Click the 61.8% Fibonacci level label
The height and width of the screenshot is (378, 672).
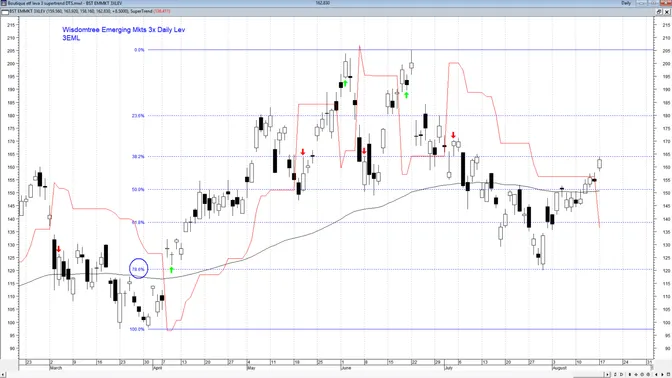[138, 222]
